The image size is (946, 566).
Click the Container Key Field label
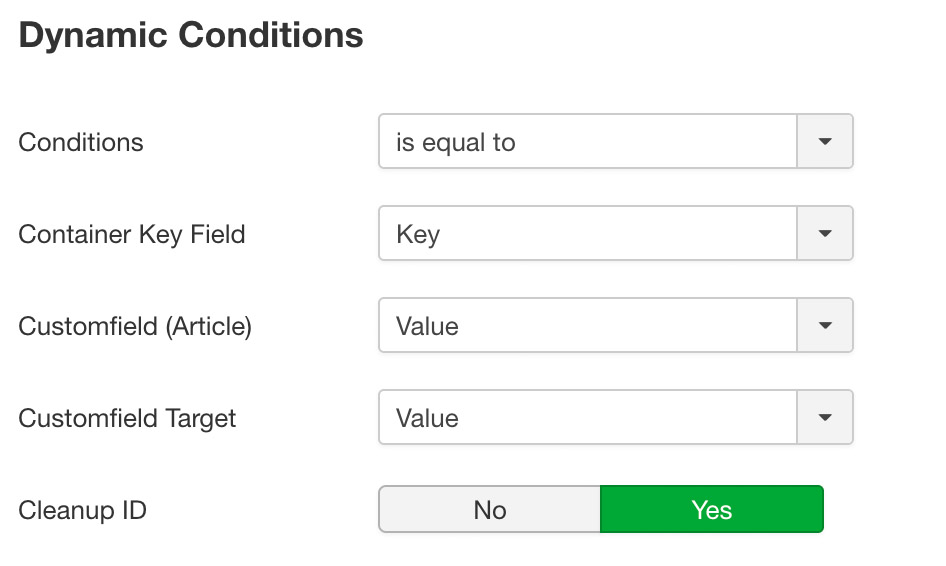132,235
